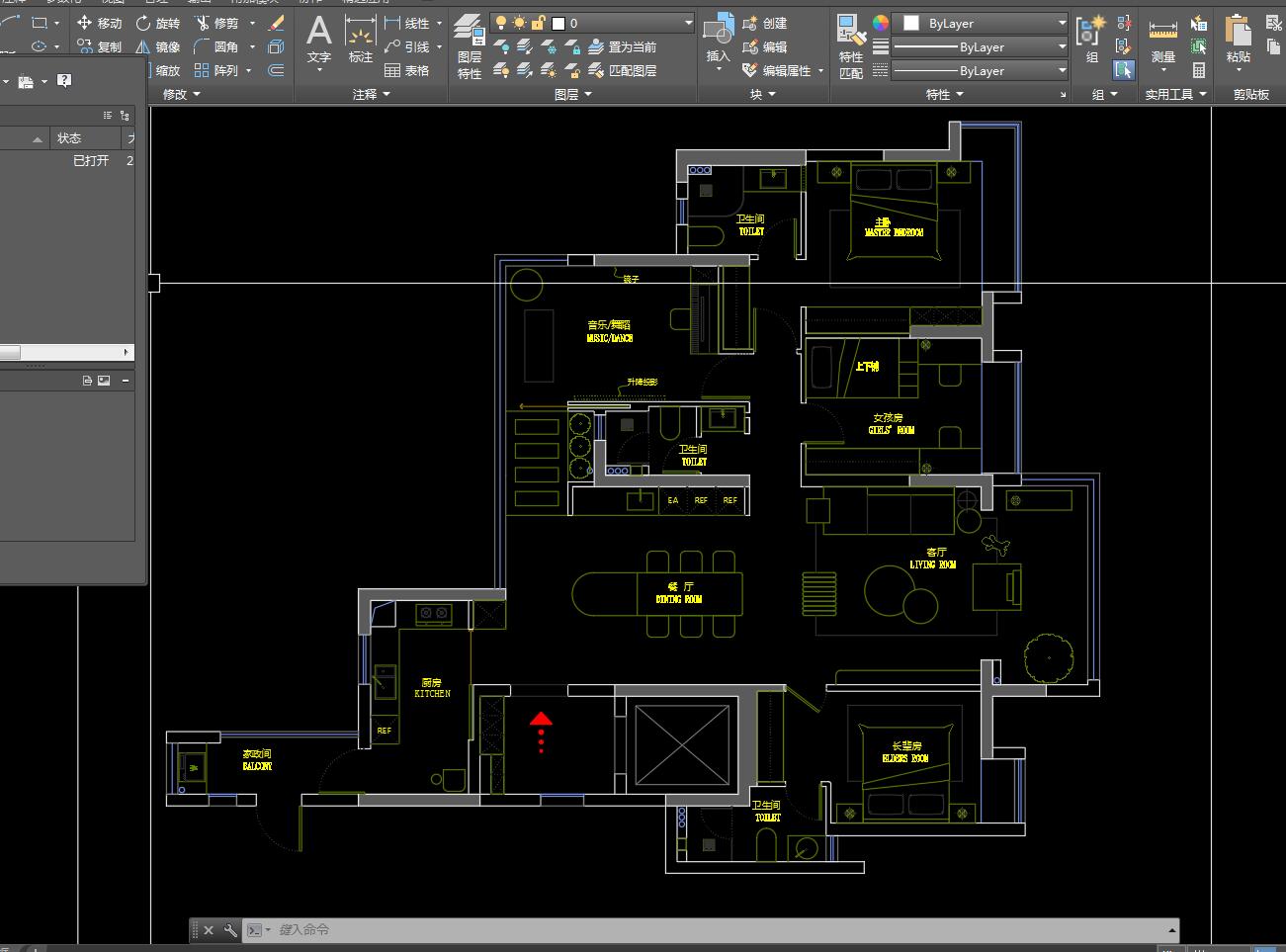
Task: Click 匹配图层 (Match Layer) button
Action: (x=622, y=70)
